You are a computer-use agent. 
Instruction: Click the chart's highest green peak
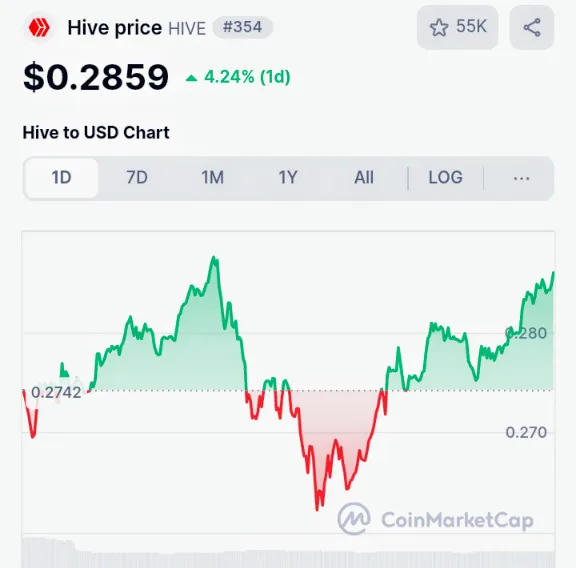[x=214, y=258]
